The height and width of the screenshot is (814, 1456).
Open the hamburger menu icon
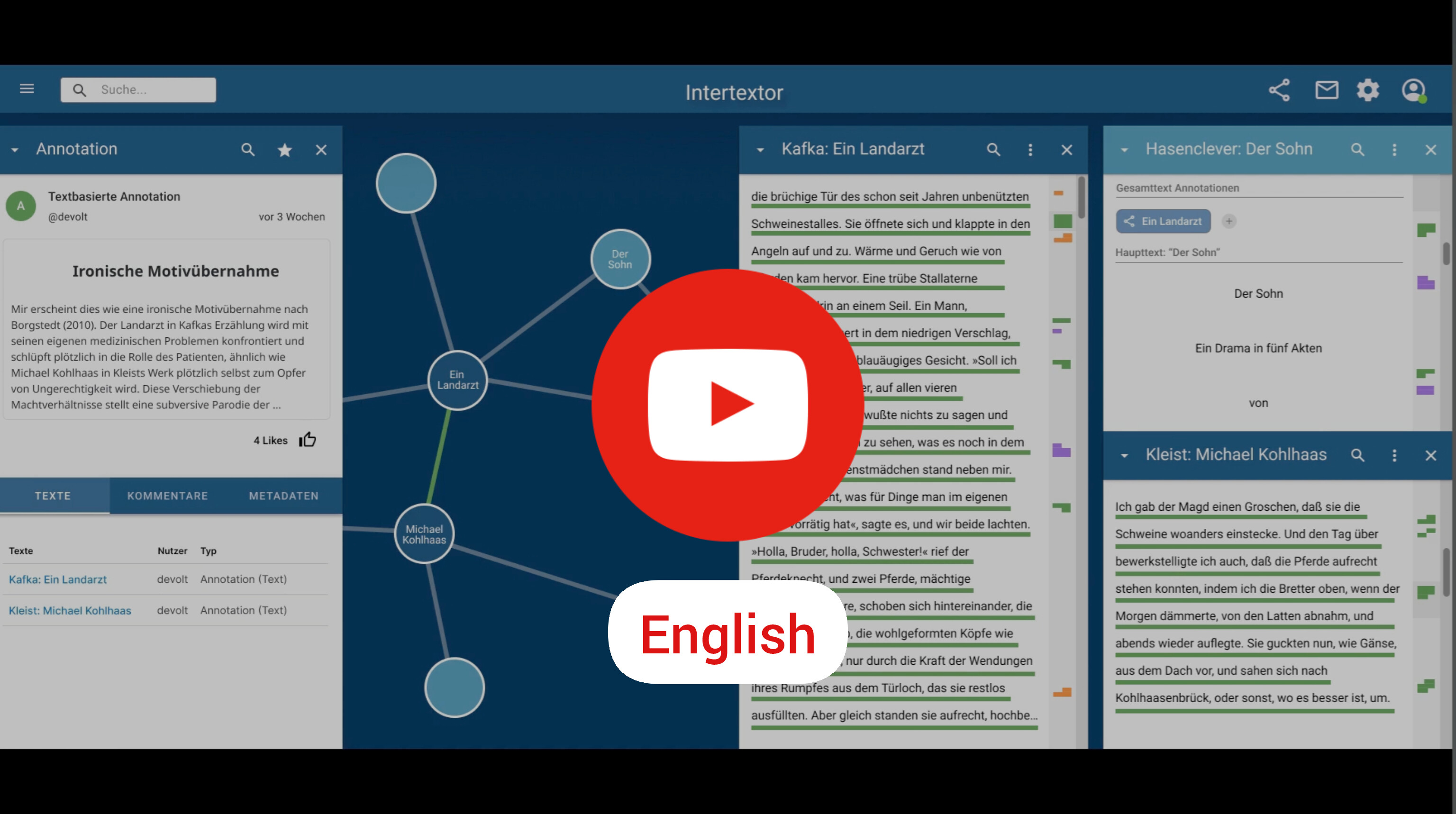click(x=27, y=89)
